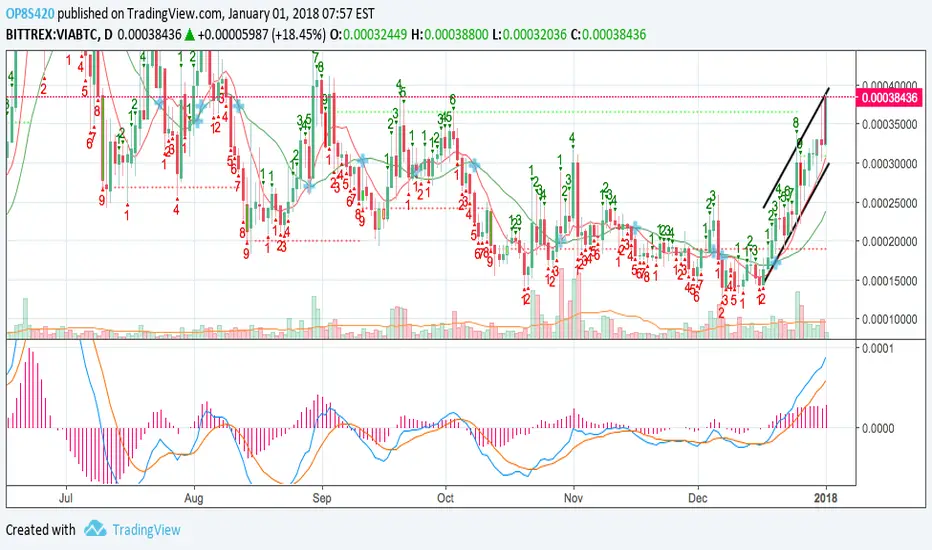Viewport: 932px width, 550px height.
Task: Select the L:0.00032036 low value
Action: pyautogui.click(x=530, y=34)
